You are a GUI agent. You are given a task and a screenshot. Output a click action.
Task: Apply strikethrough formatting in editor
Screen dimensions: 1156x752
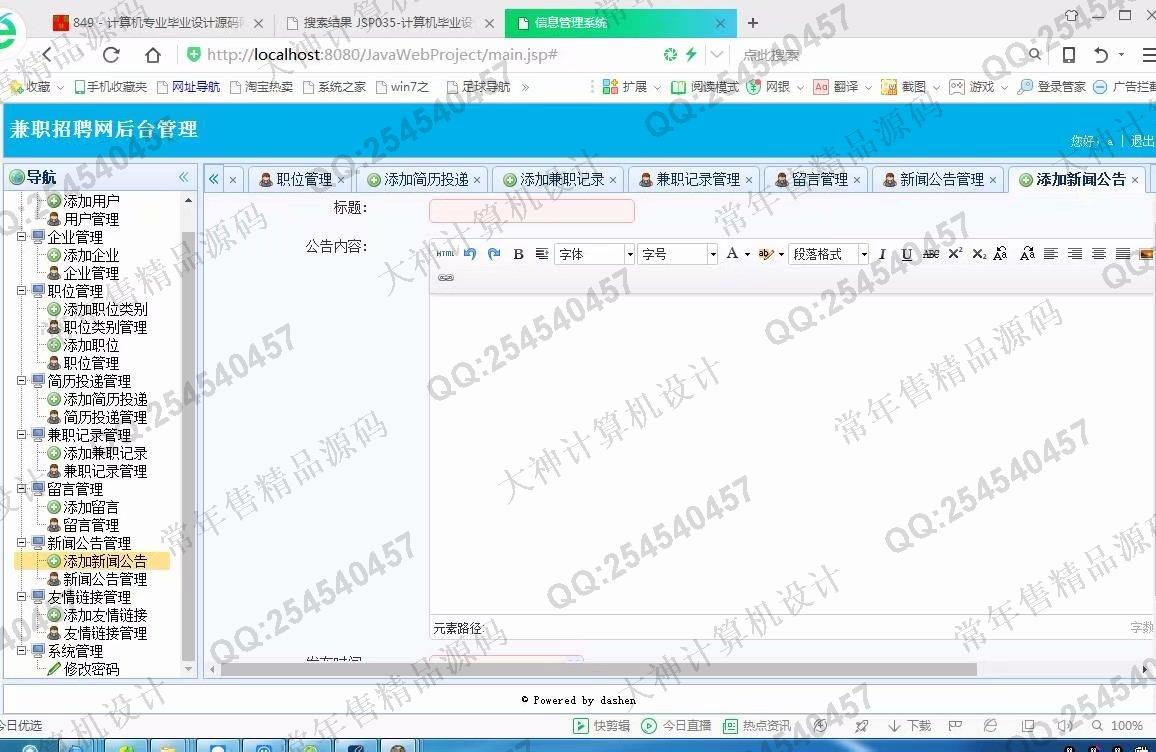931,254
